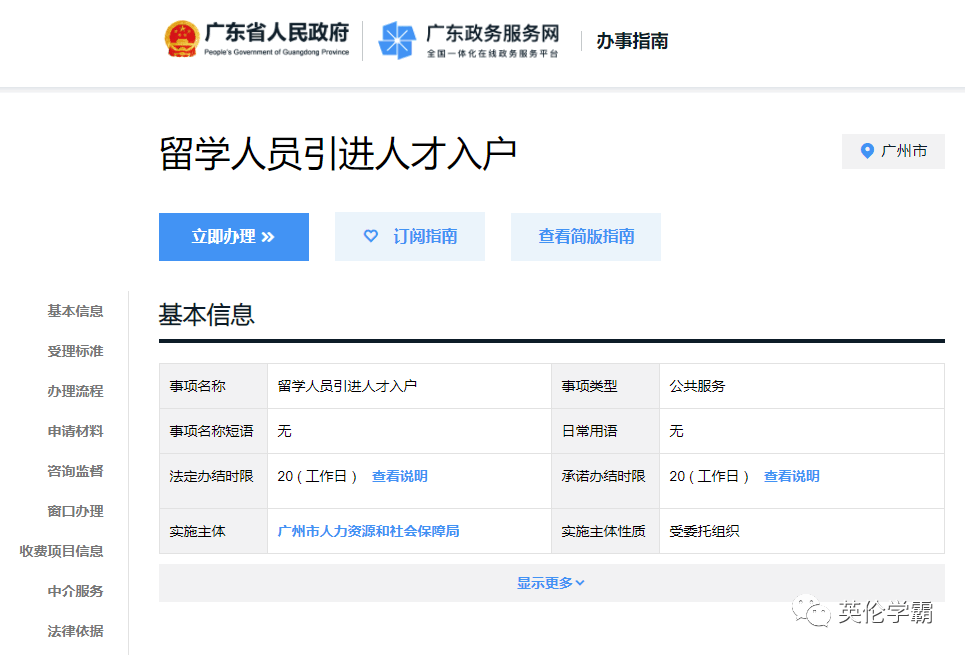
Task: Click the 公共服务 value cell
Action: (802, 386)
